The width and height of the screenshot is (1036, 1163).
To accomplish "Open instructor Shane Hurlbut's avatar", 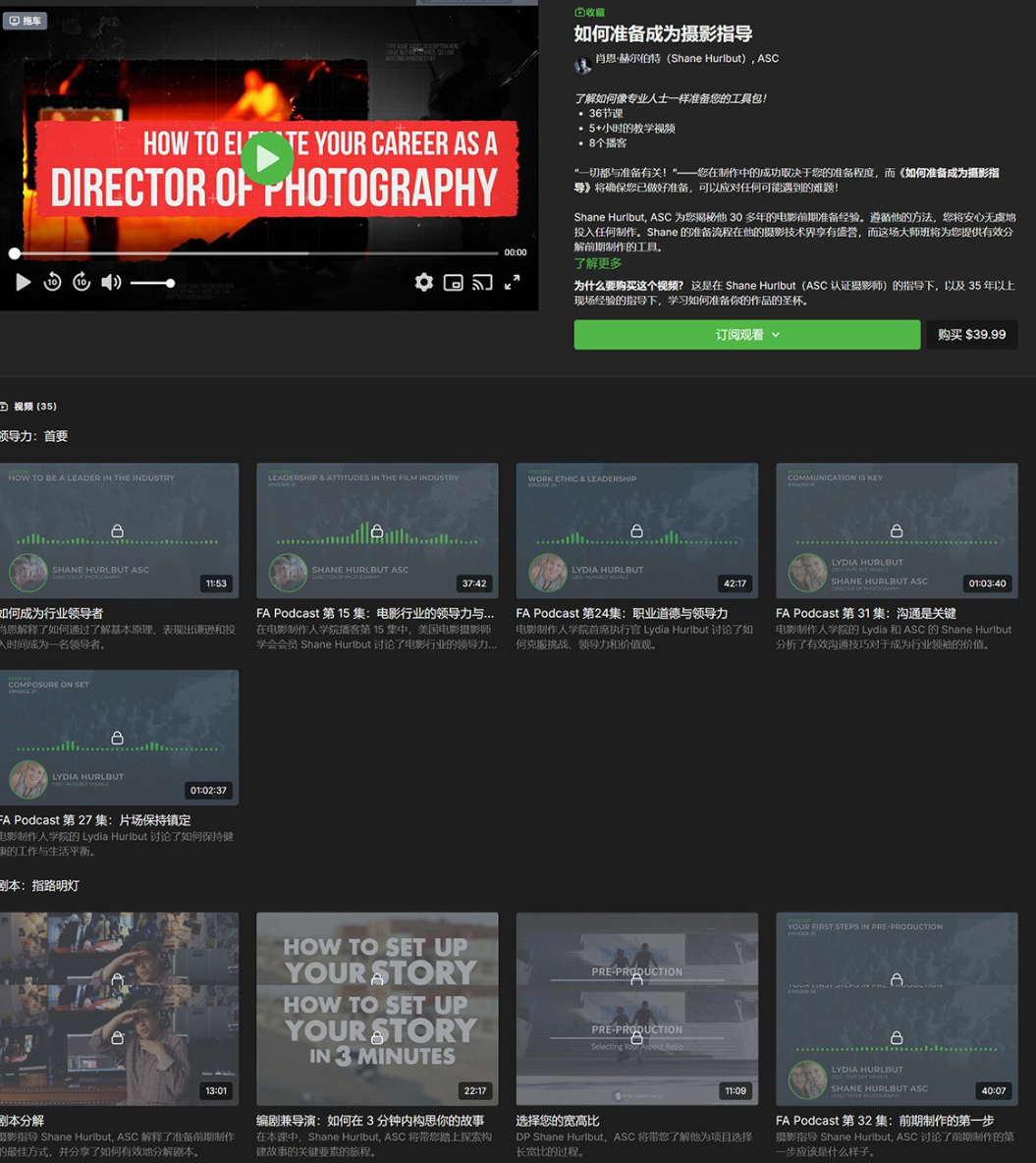I will (x=583, y=65).
